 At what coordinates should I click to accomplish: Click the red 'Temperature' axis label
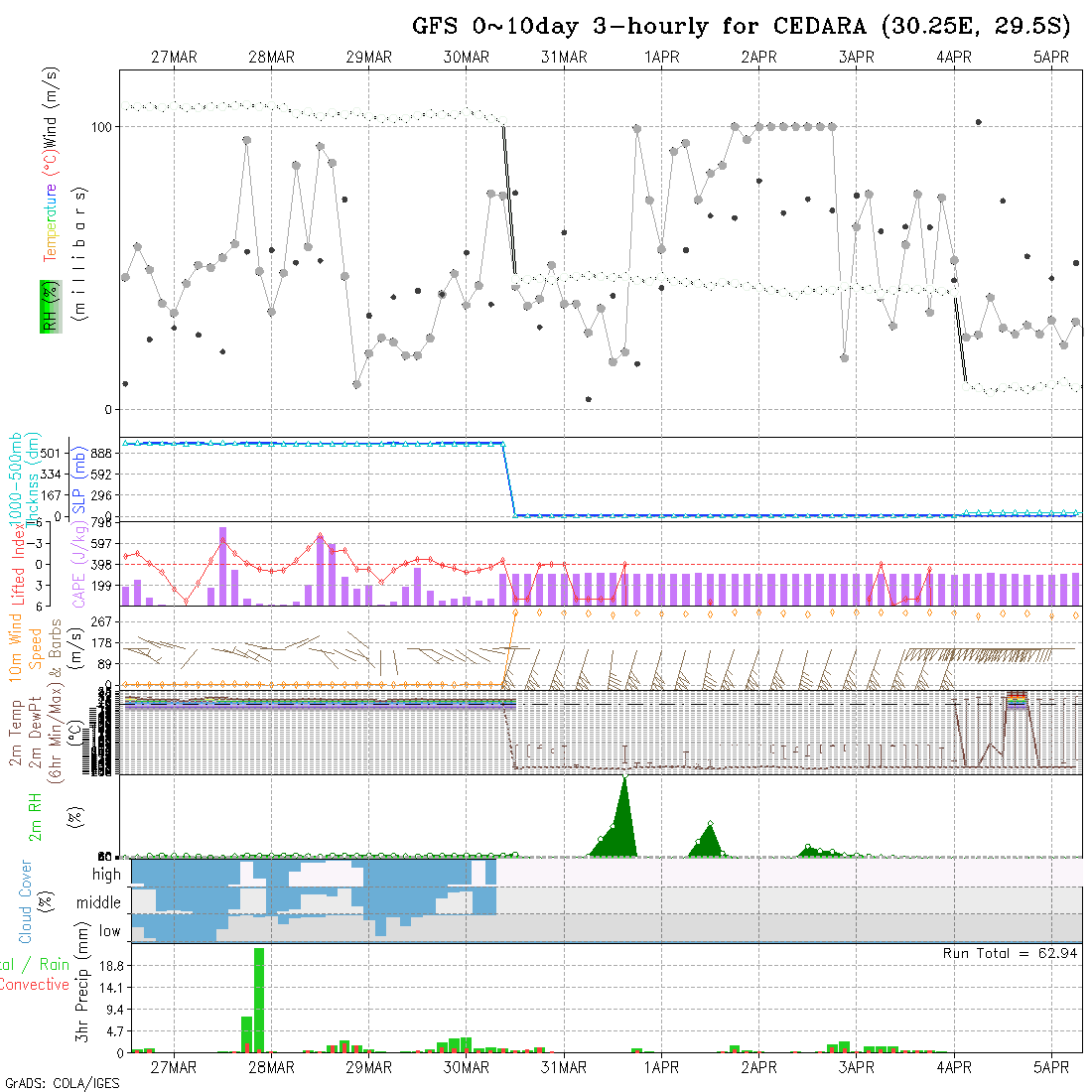(x=49, y=222)
